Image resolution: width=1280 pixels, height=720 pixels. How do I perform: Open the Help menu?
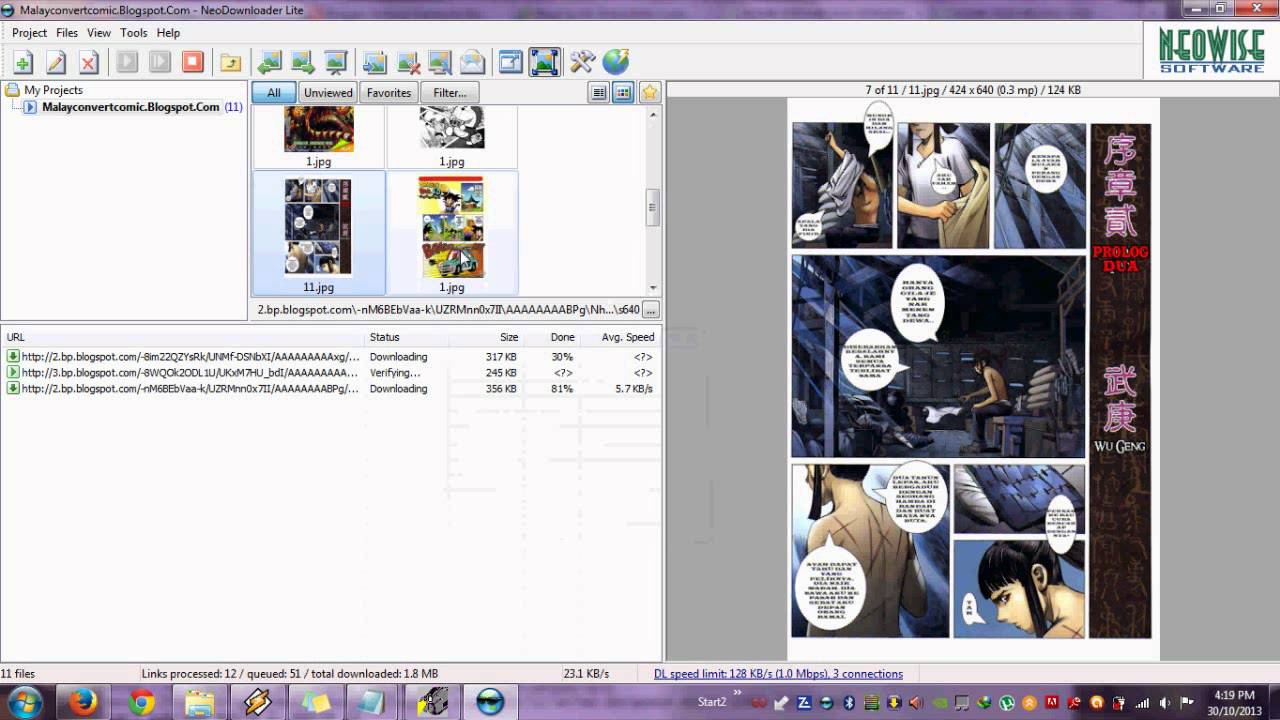coord(168,33)
